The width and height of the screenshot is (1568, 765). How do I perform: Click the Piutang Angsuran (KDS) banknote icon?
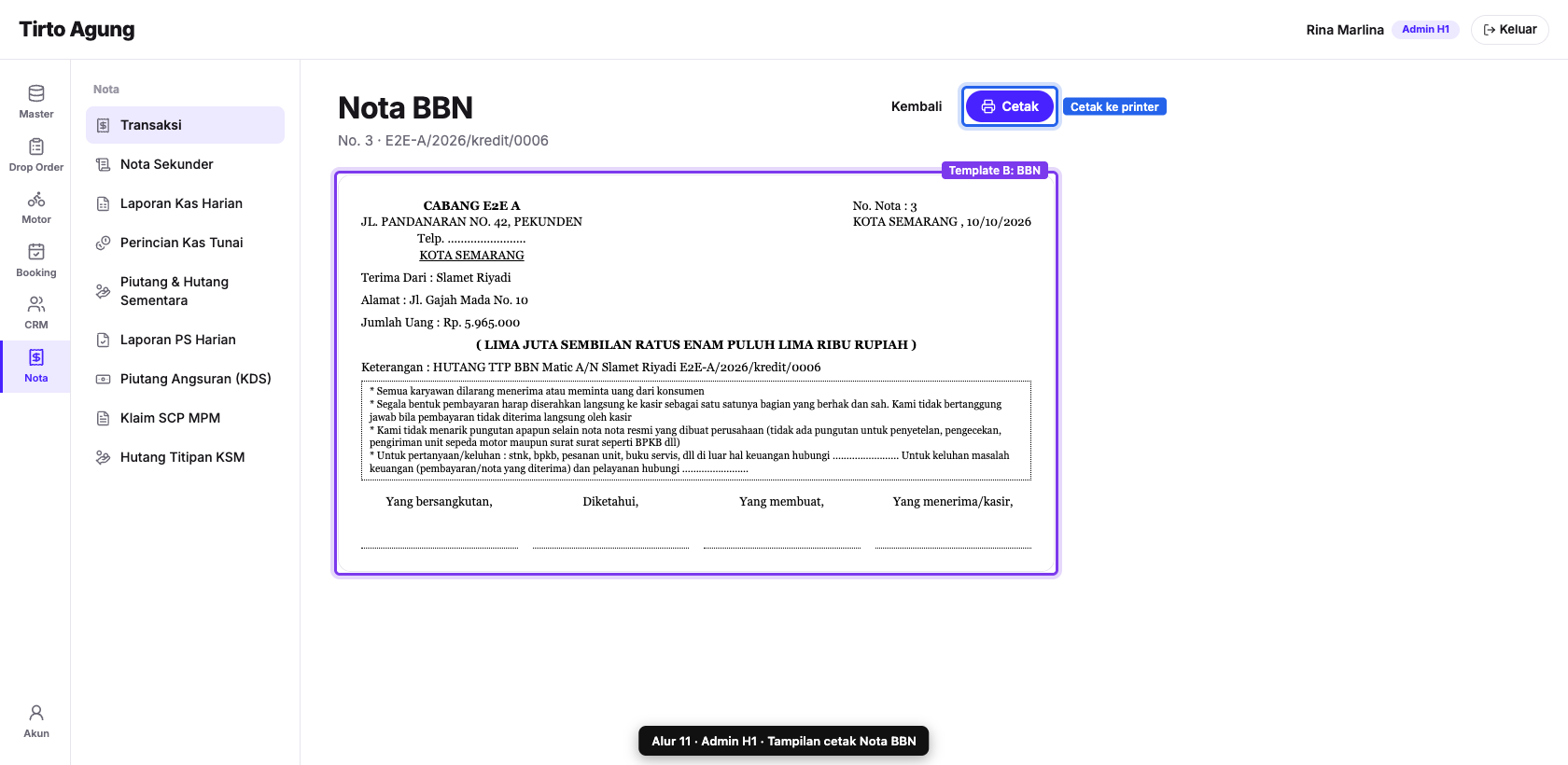[x=104, y=379]
